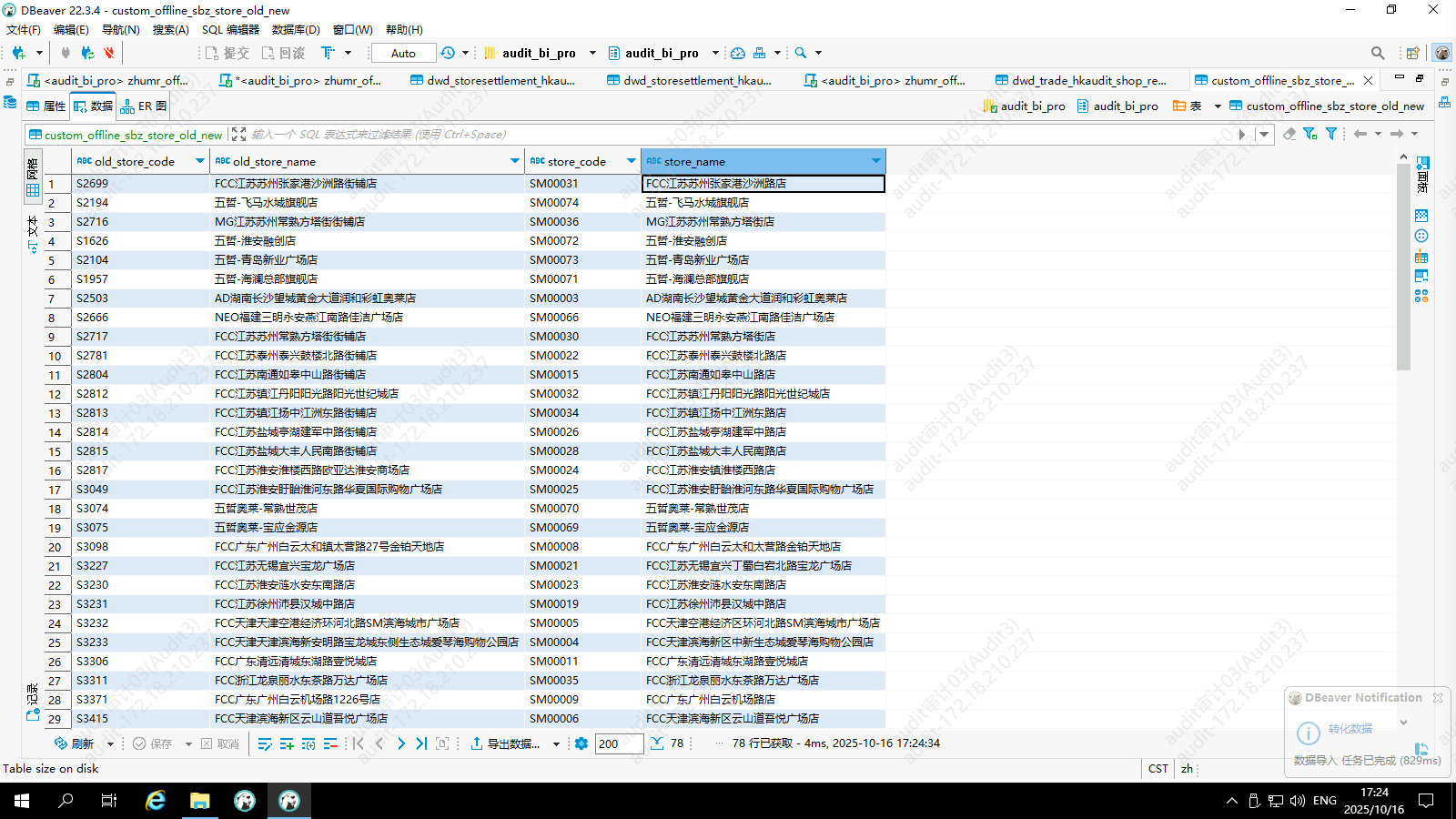Click the eraser icon to clear filters
1456x819 pixels.
pos(1289,134)
